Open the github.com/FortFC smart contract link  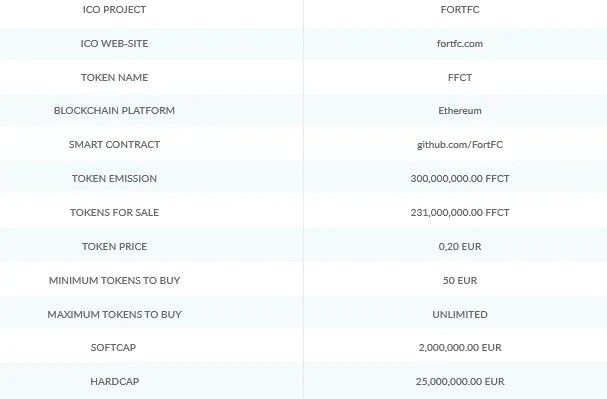click(460, 145)
